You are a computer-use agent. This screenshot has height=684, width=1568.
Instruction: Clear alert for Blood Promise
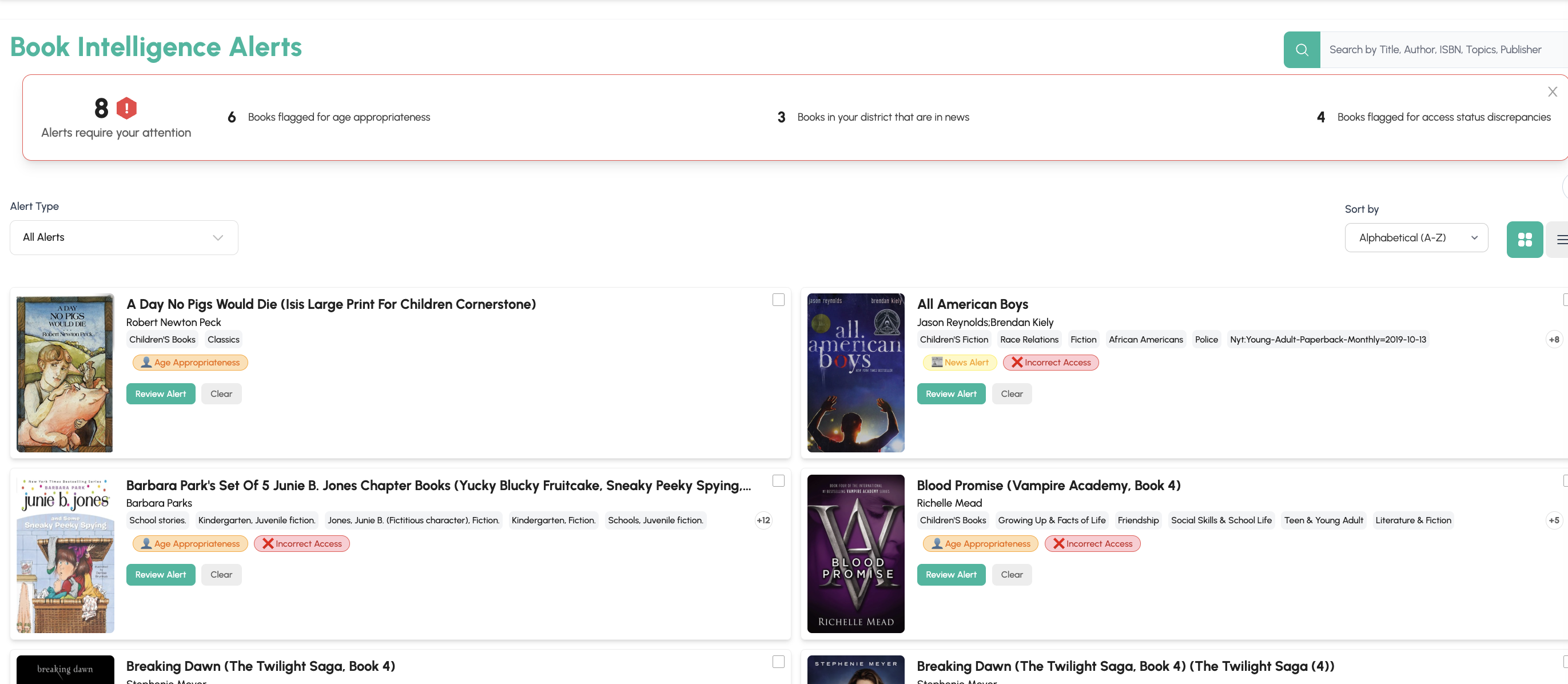click(1011, 574)
